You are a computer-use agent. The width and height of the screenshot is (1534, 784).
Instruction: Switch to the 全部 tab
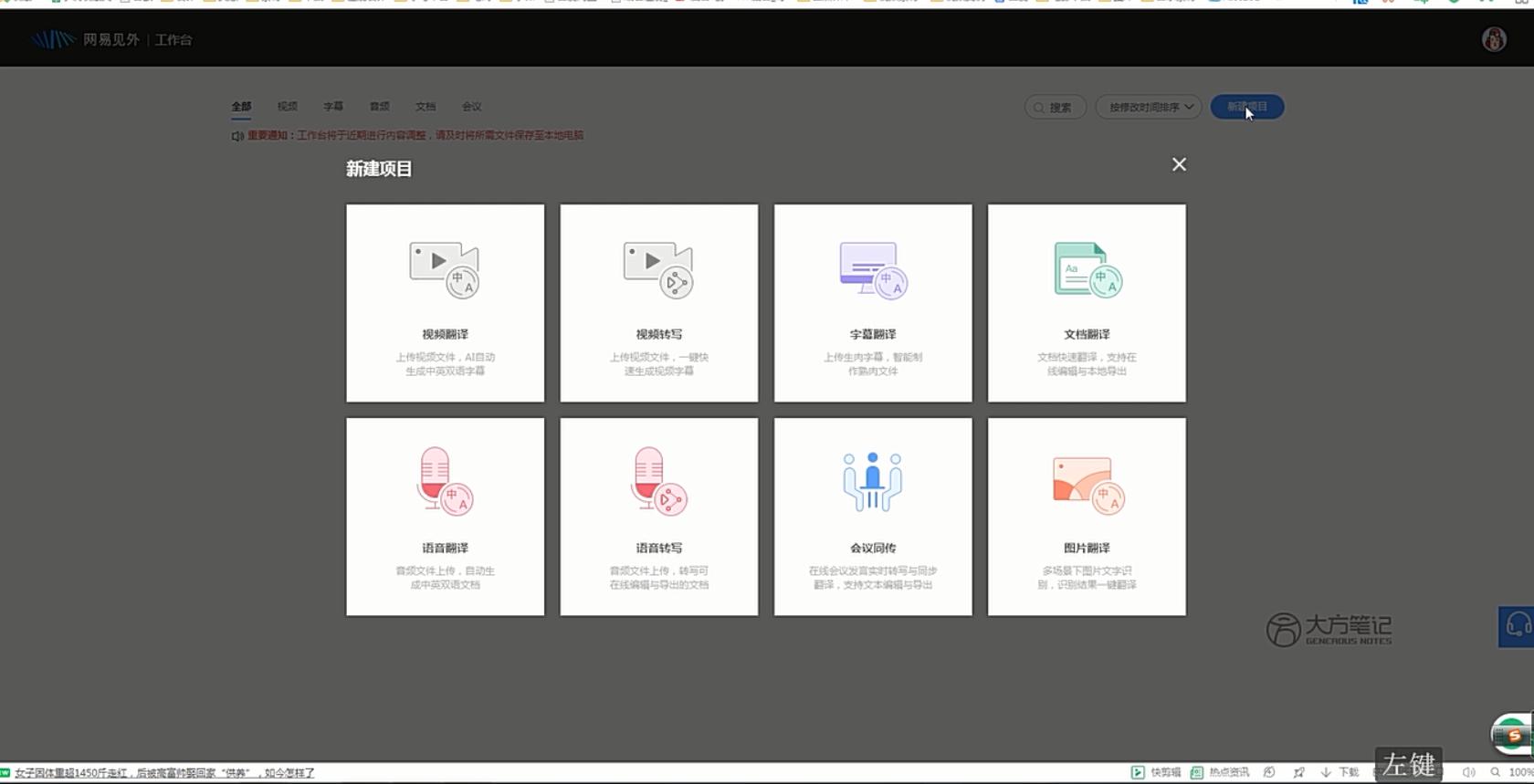241,107
